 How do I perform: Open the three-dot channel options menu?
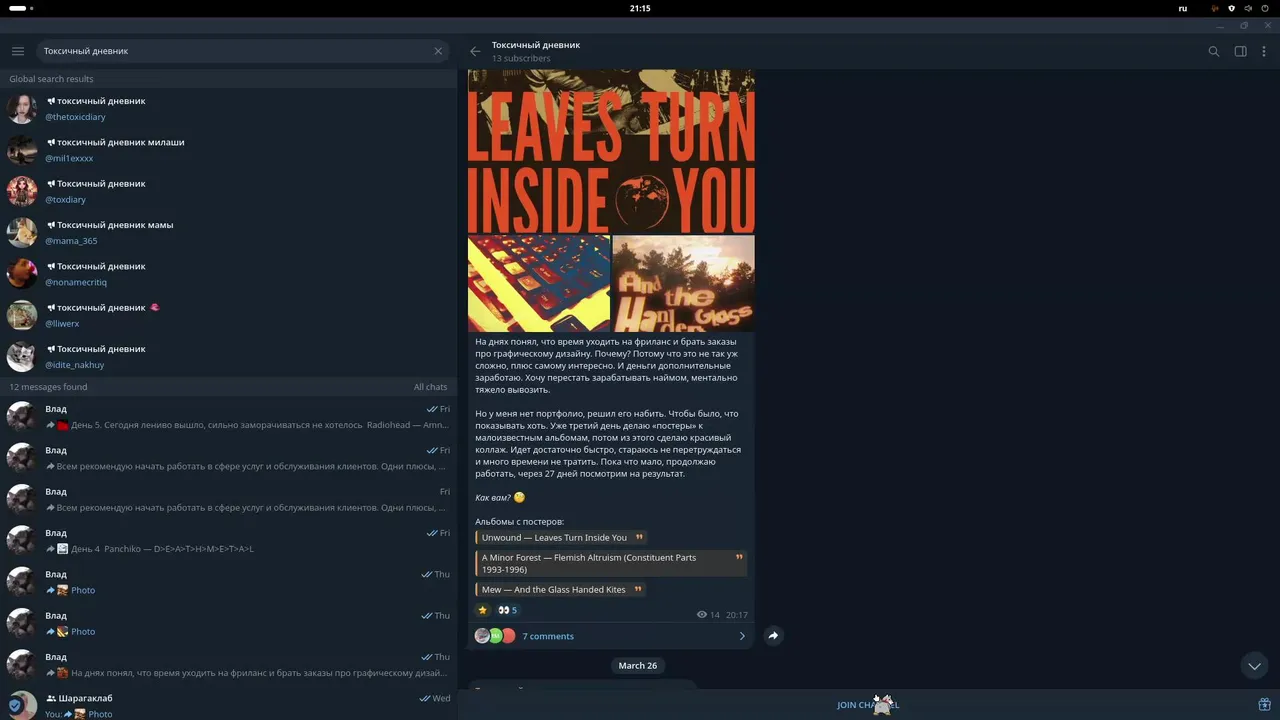click(x=1265, y=51)
